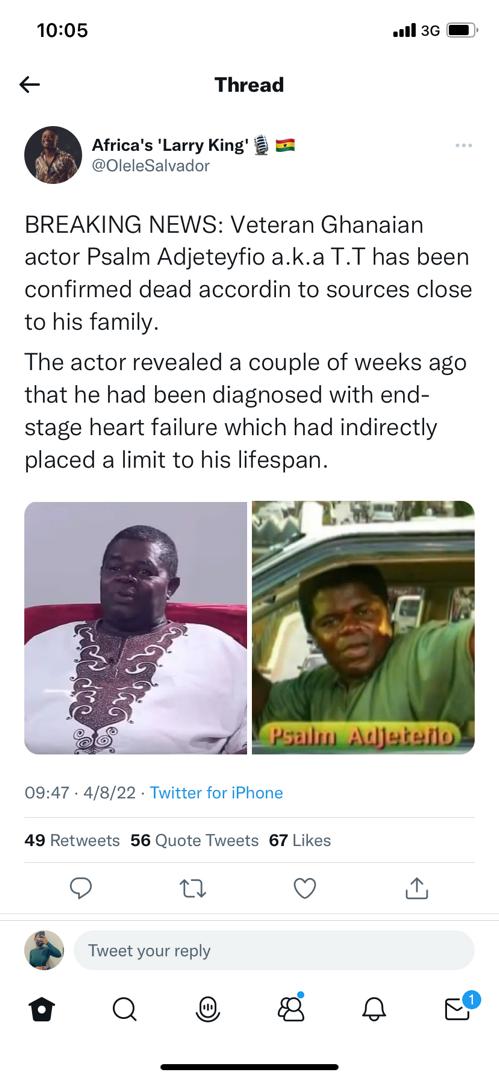Tap the Tweet your reply field
The height and width of the screenshot is (1080, 499).
click(x=274, y=951)
